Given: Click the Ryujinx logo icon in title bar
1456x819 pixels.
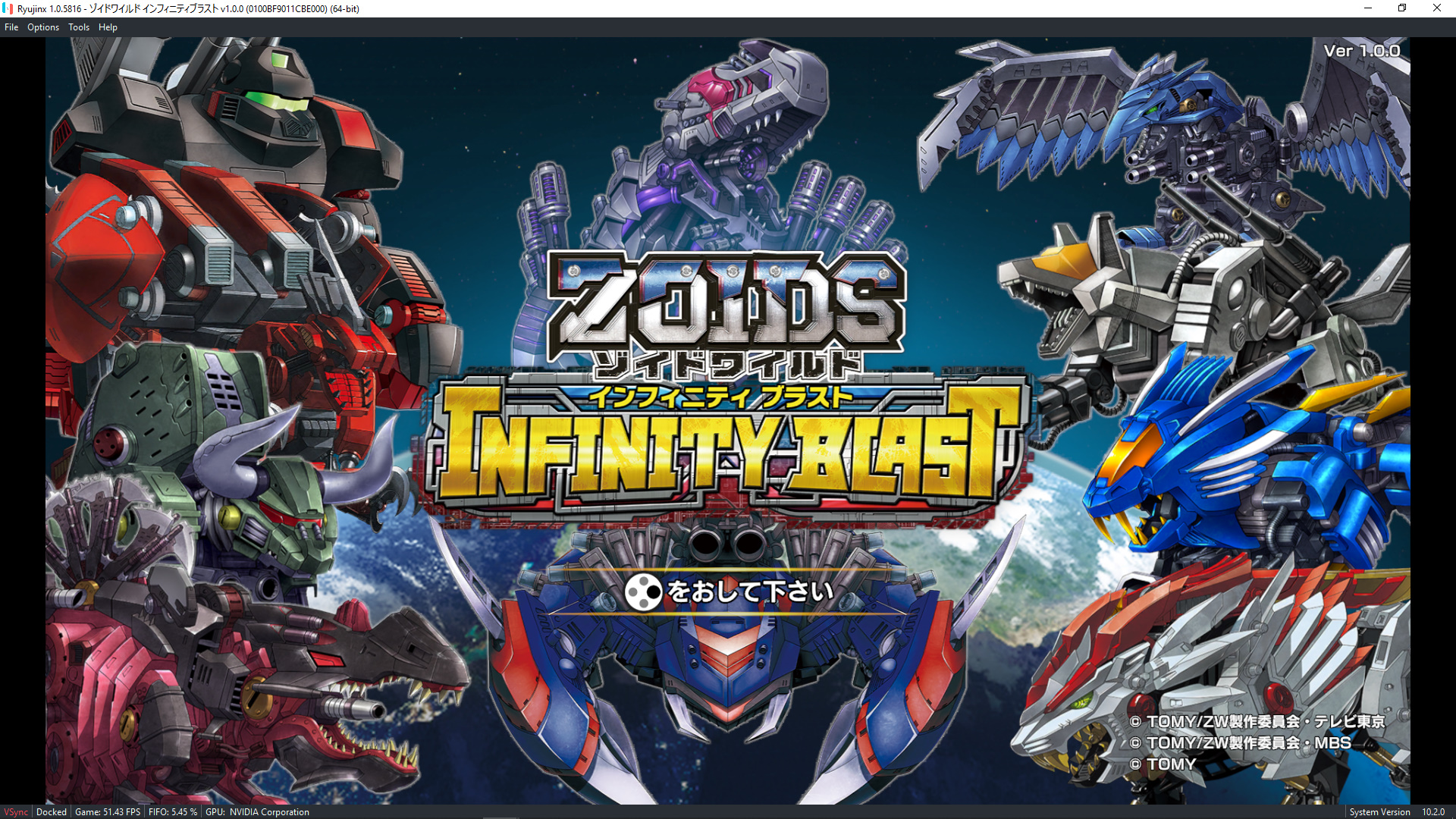Looking at the screenshot, I should [x=9, y=8].
